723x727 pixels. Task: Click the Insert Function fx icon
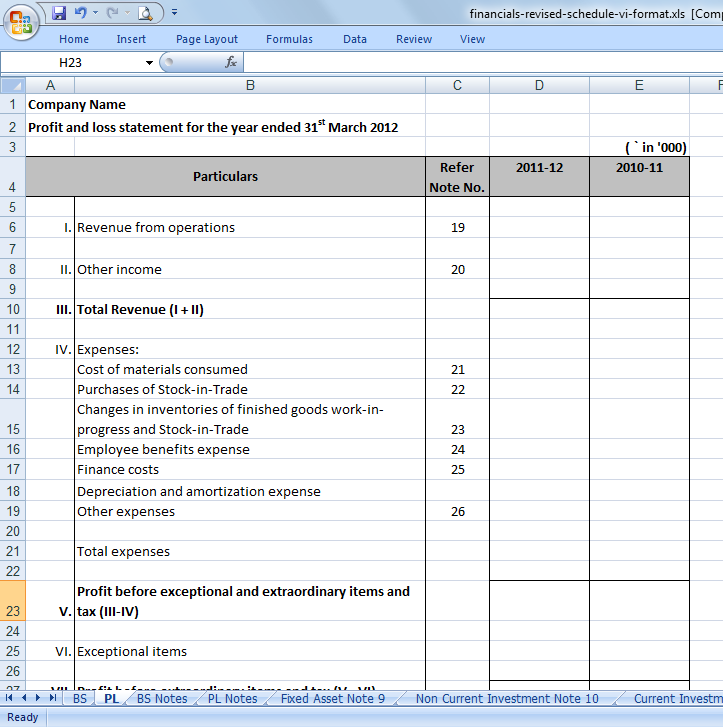coord(230,62)
